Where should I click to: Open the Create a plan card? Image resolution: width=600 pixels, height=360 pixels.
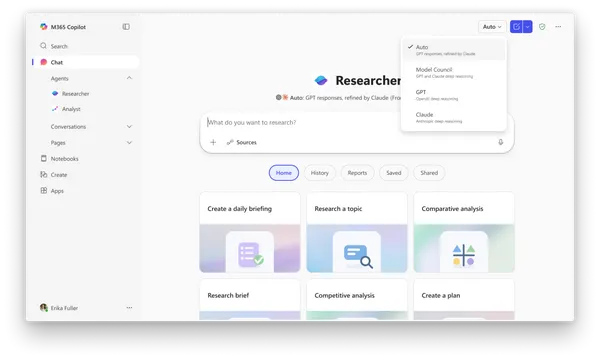pos(464,300)
